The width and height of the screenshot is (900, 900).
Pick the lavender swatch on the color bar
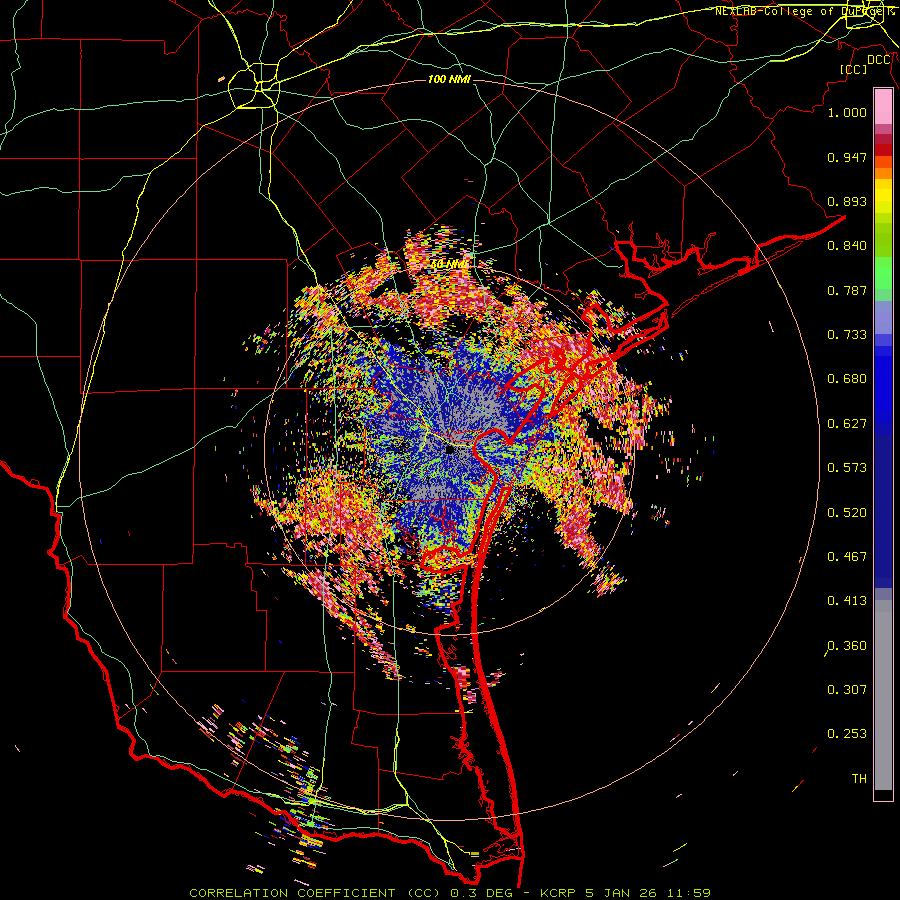pyautogui.click(x=883, y=317)
